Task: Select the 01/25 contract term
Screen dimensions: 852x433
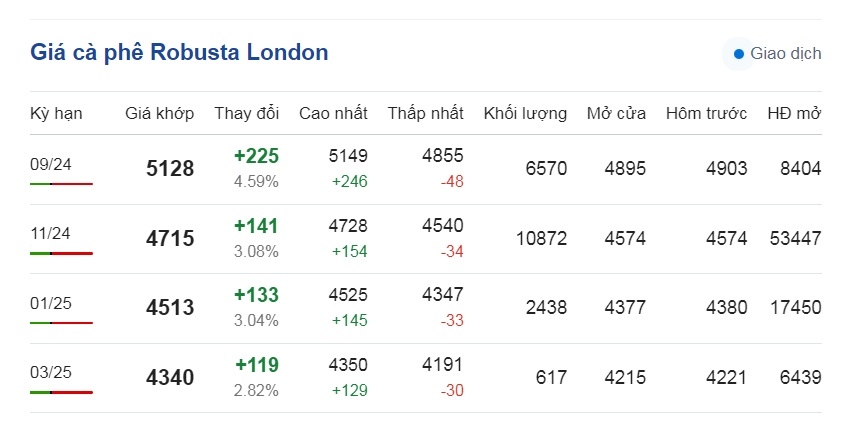Action: (x=51, y=303)
